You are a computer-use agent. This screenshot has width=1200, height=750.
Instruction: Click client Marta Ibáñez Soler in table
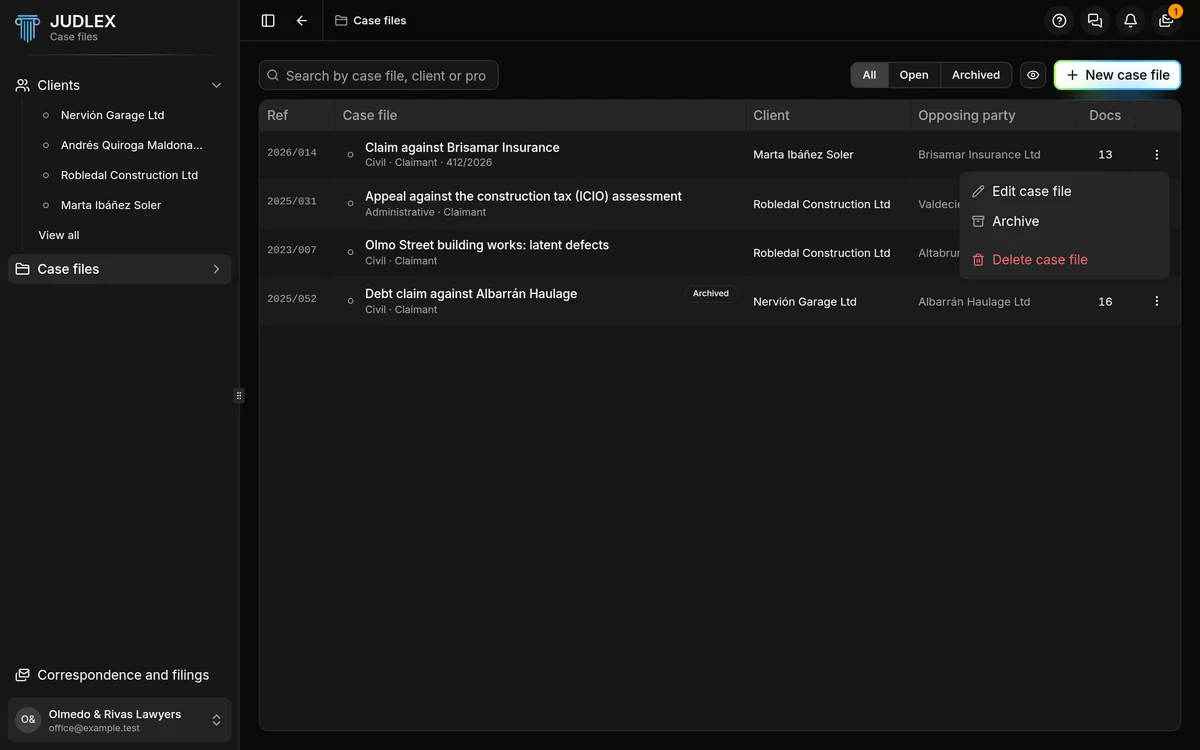pyautogui.click(x=803, y=155)
